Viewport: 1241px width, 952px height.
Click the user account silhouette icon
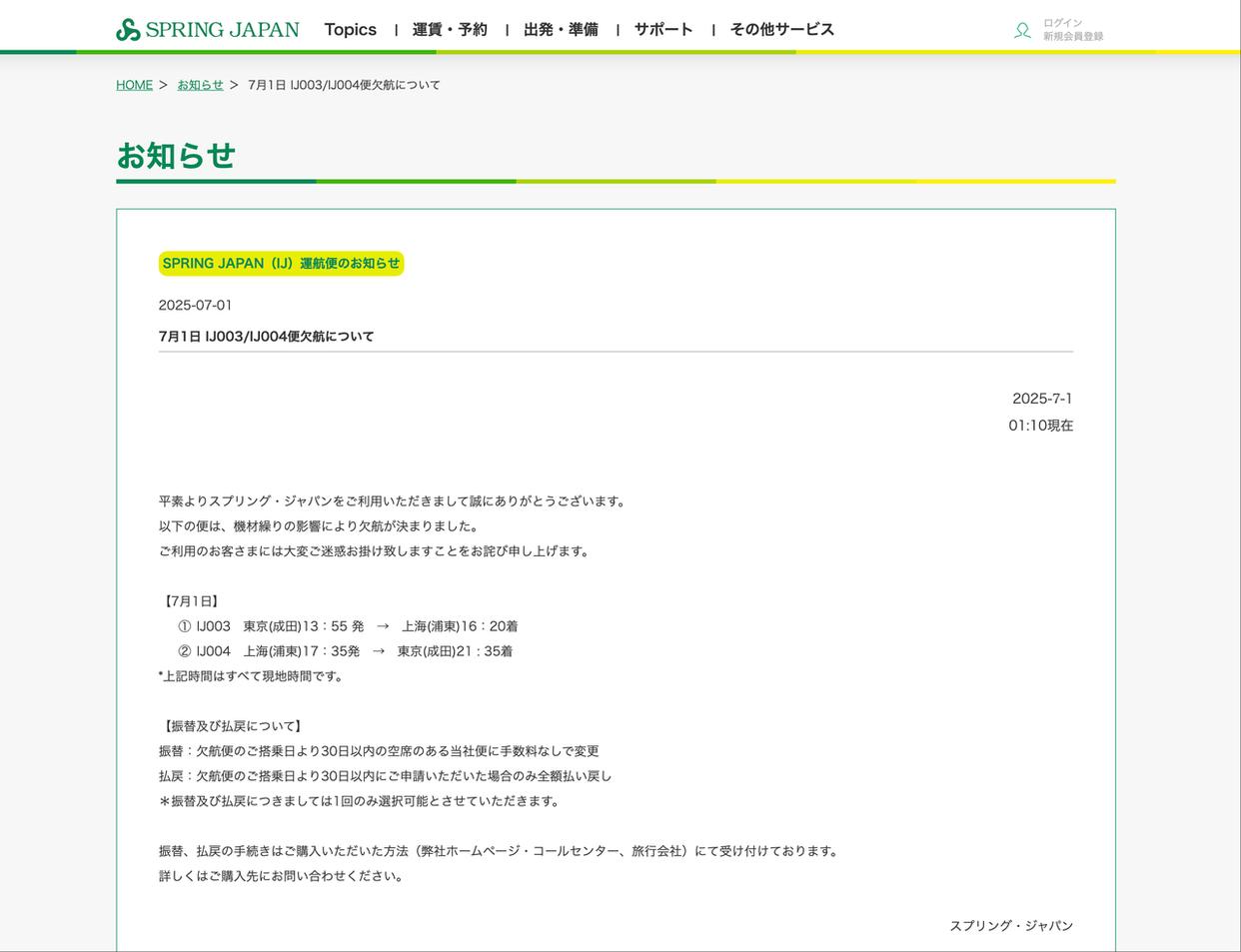(1022, 30)
